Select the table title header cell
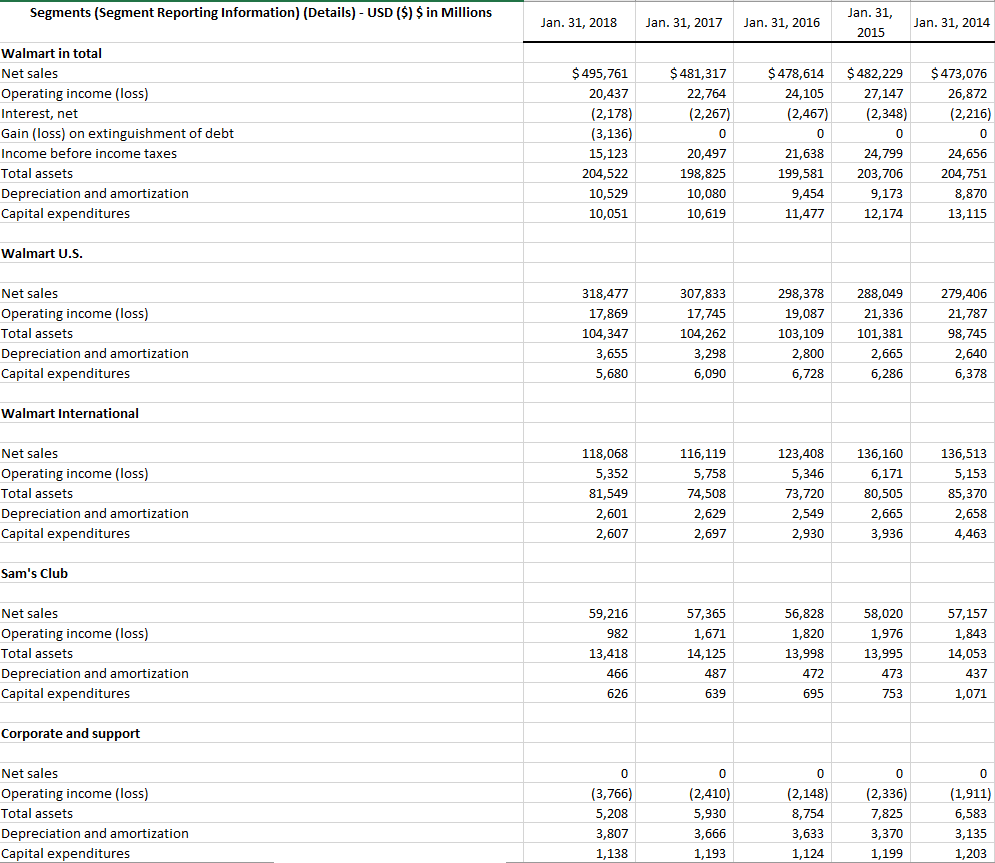 [x=259, y=13]
